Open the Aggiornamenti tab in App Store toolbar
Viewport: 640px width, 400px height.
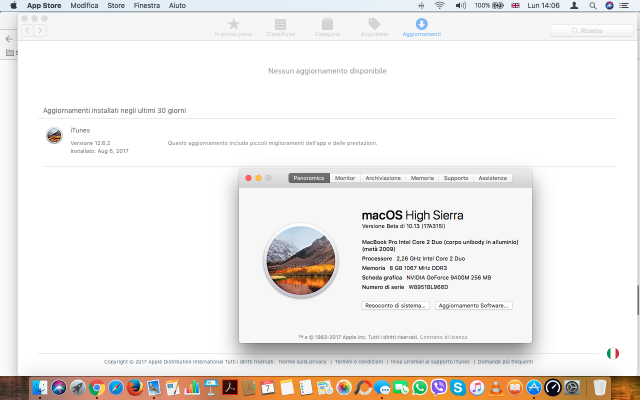click(422, 27)
